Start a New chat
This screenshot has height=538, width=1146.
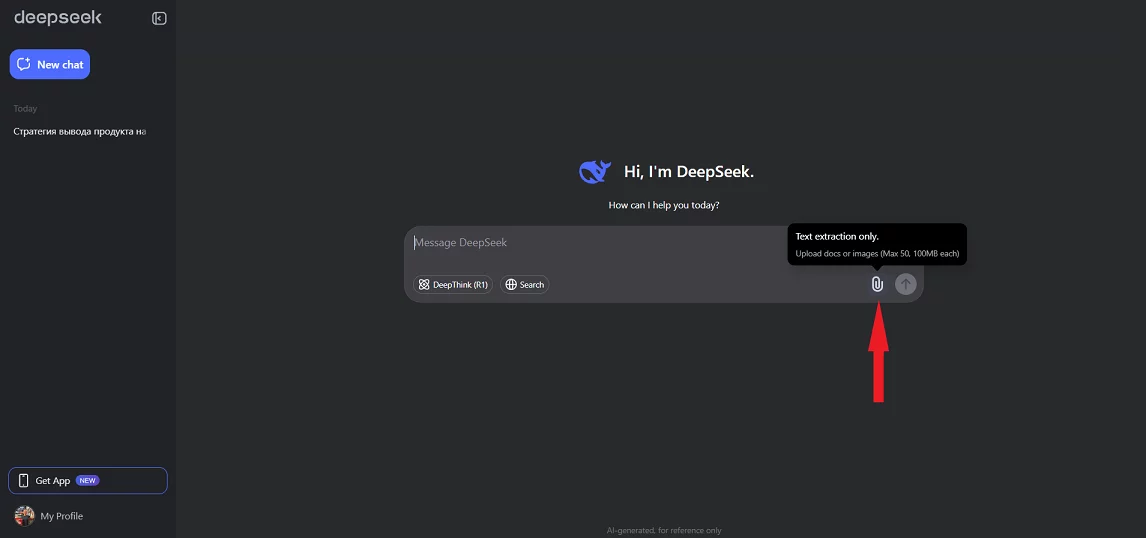click(x=50, y=64)
